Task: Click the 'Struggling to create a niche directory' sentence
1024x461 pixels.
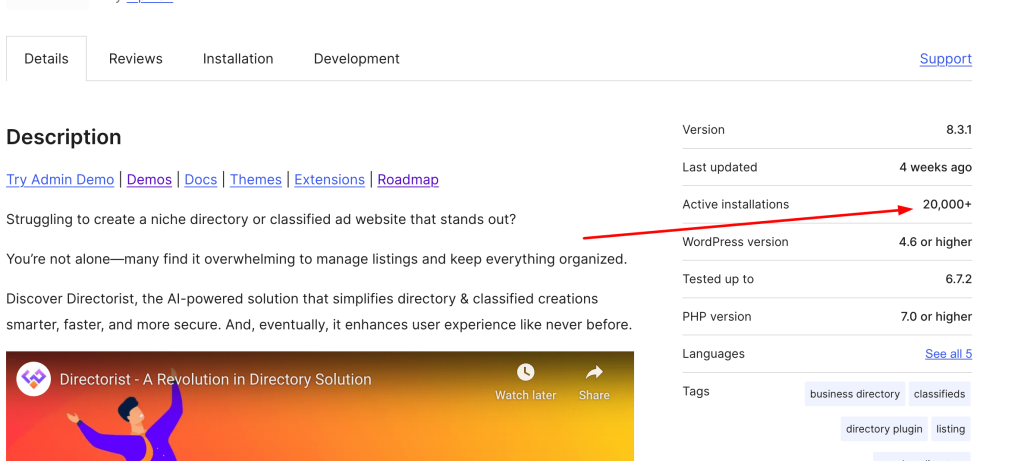Action: [261, 219]
